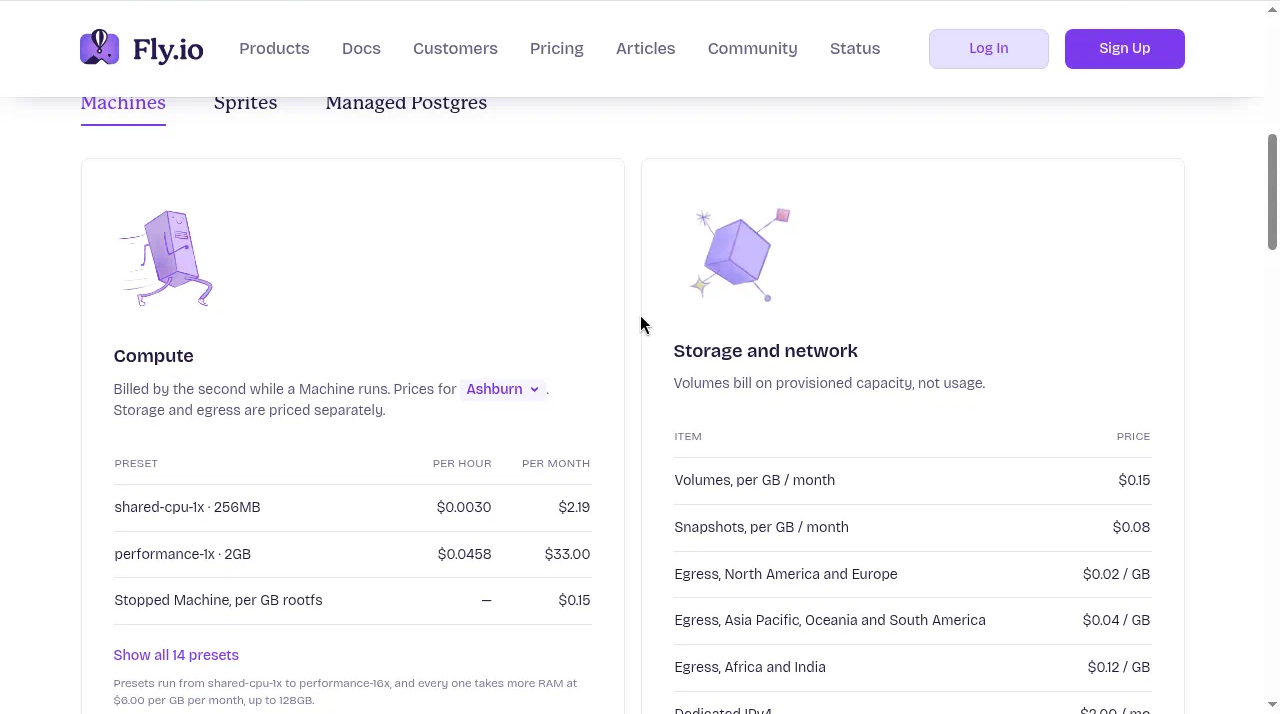This screenshot has width=1280, height=714.
Task: Switch to the Sprites tab
Action: click(x=245, y=103)
